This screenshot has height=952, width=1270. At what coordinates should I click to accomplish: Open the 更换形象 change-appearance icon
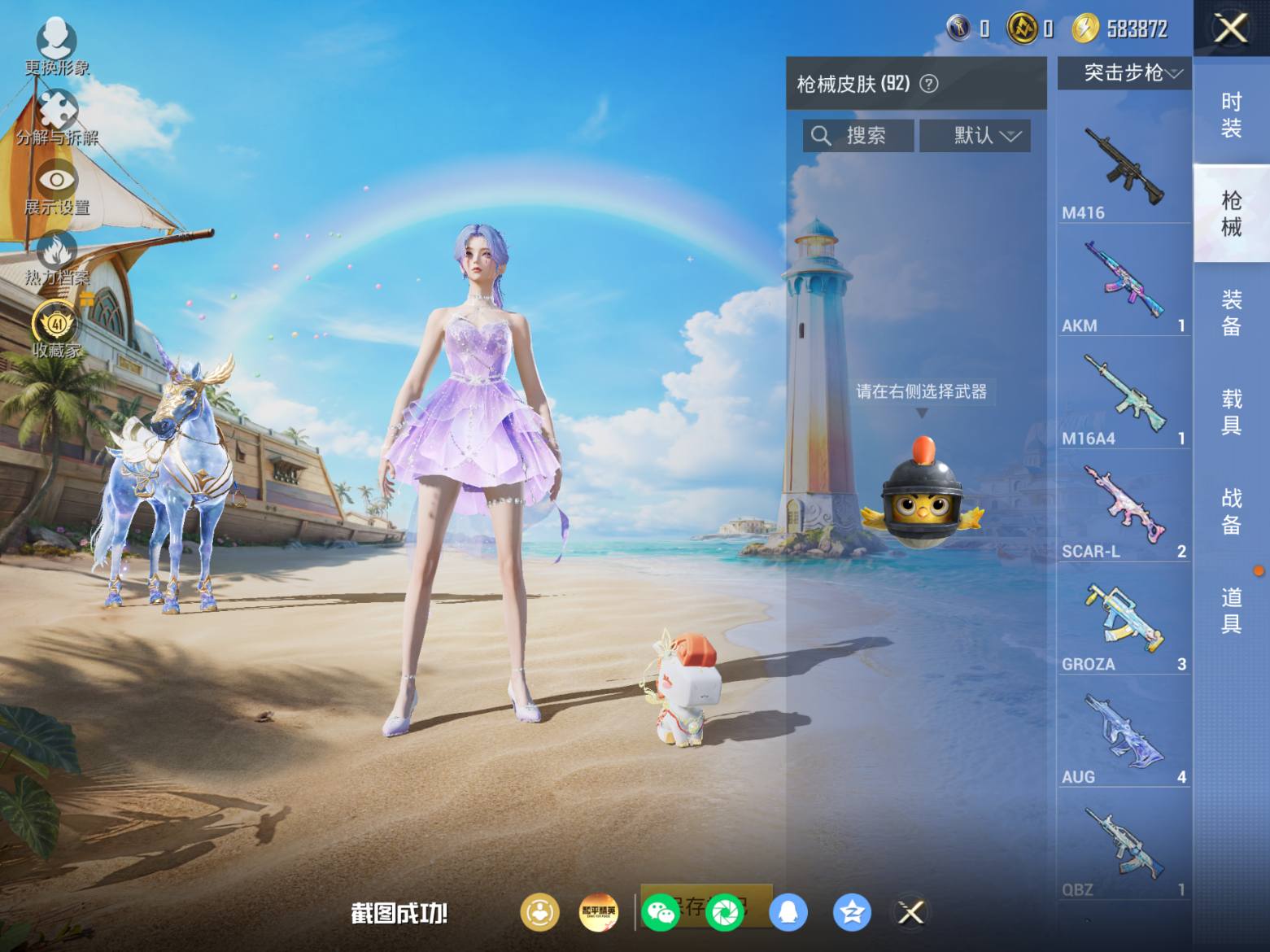pos(56,46)
